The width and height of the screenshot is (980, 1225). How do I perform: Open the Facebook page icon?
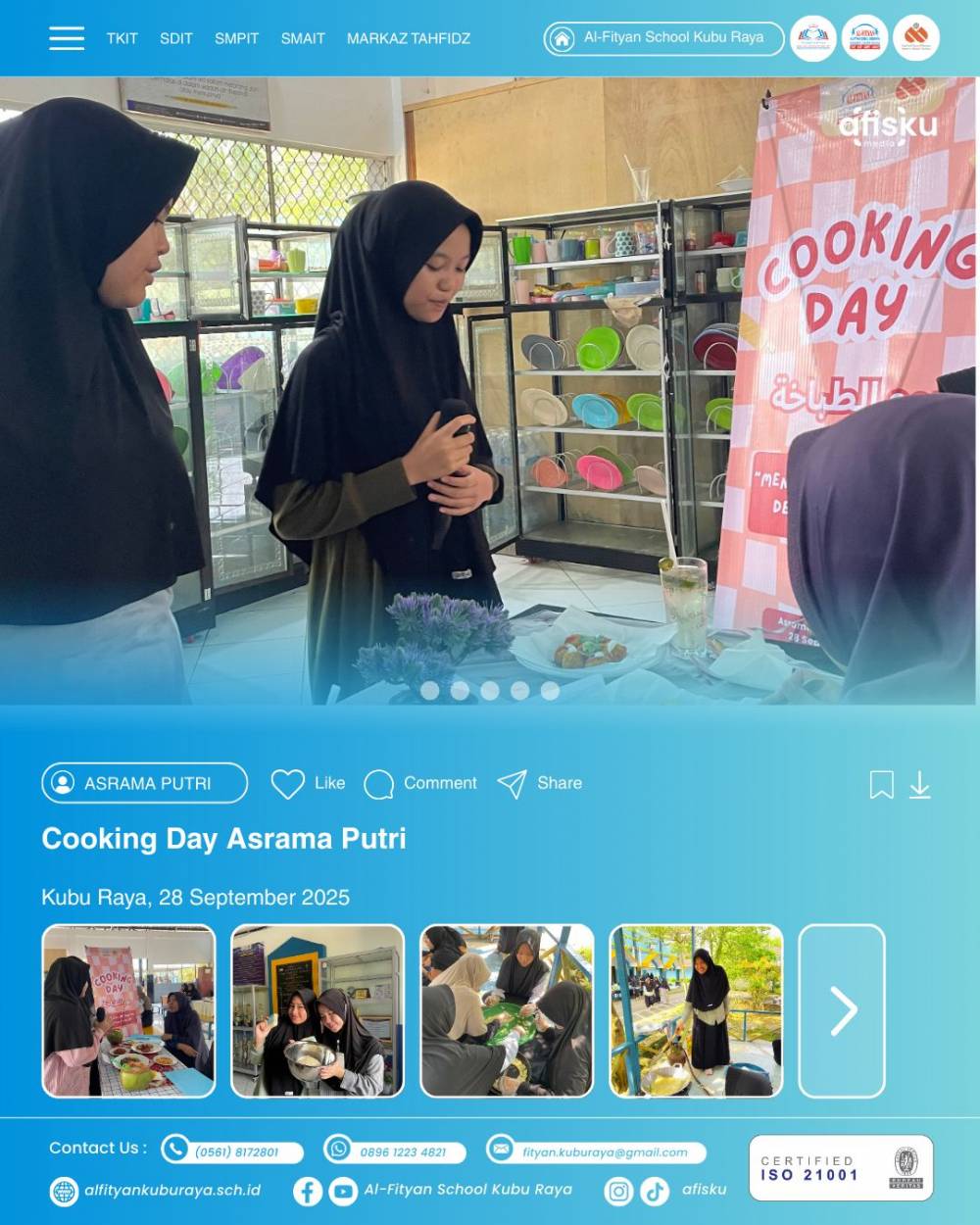308,1192
